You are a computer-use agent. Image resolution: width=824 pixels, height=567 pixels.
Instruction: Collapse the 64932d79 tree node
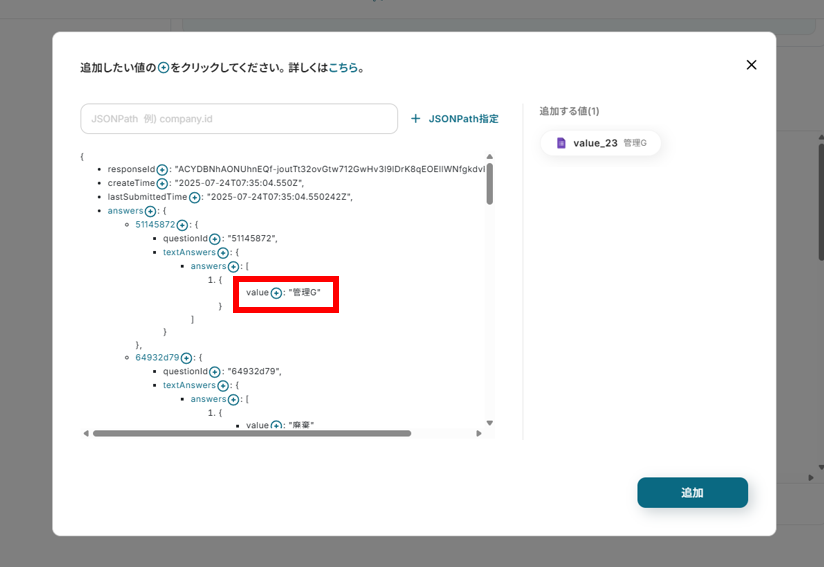[156, 358]
